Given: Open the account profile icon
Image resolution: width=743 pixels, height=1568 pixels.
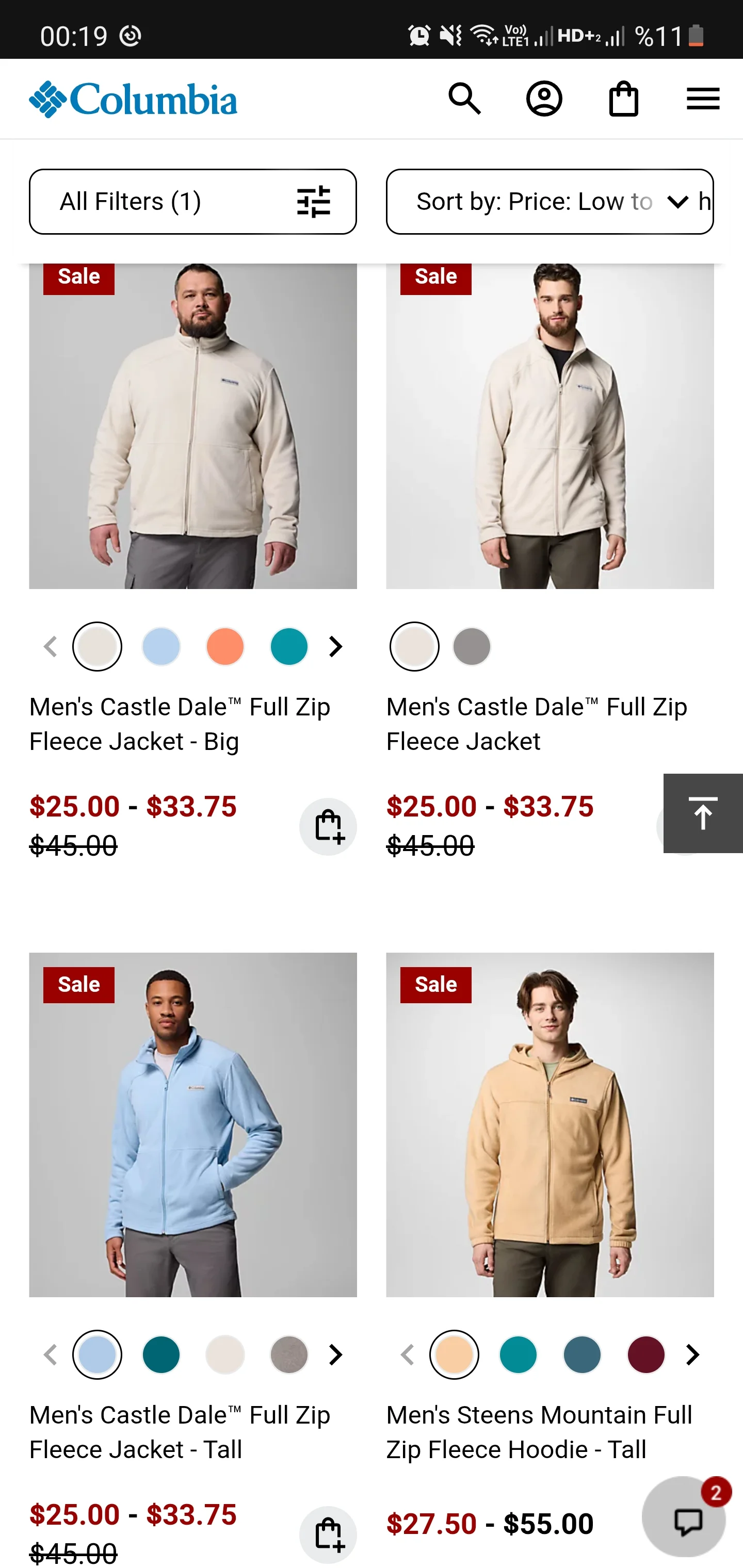Looking at the screenshot, I should [x=544, y=99].
